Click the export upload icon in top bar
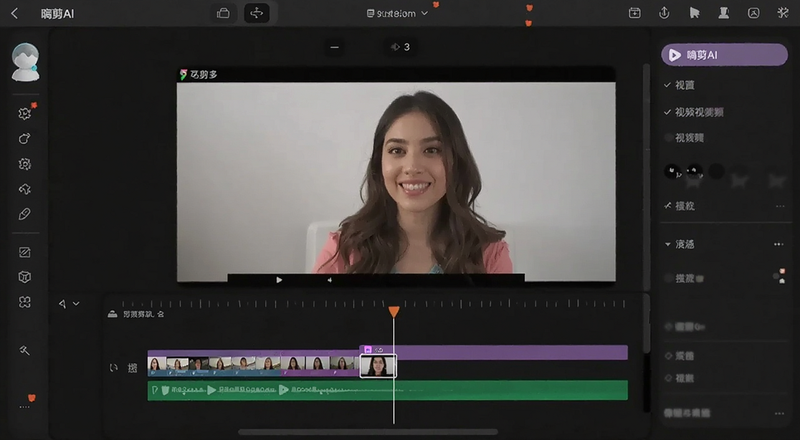This screenshot has width=800, height=440. click(x=664, y=13)
